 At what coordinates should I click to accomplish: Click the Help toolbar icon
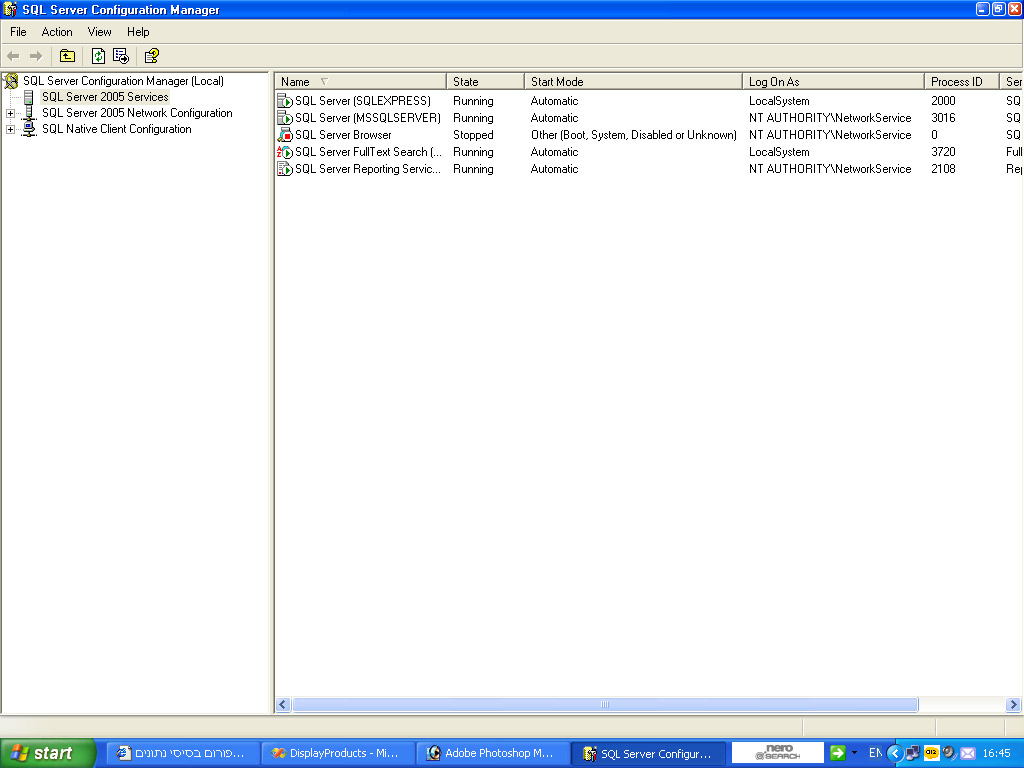151,56
